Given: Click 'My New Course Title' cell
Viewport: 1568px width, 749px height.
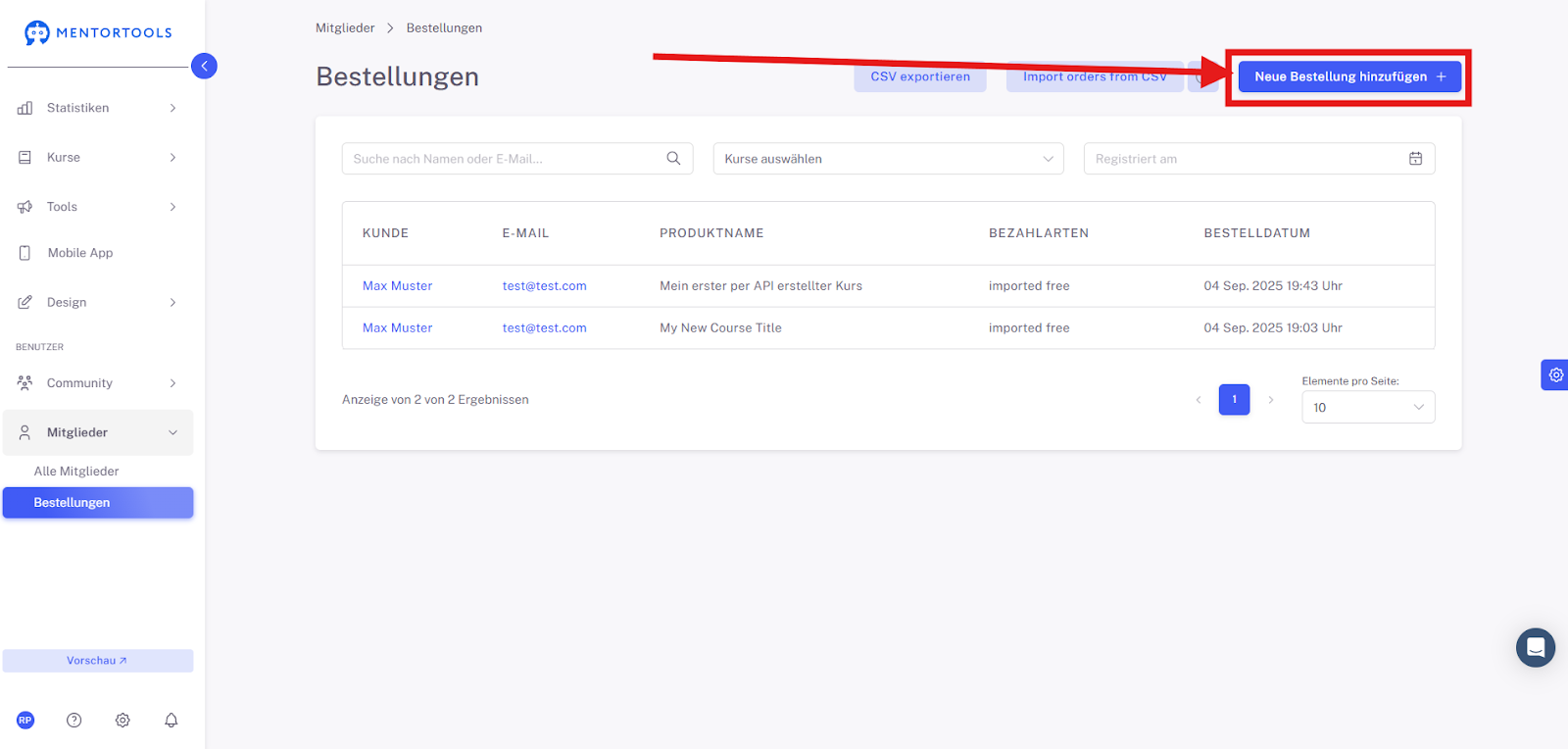Looking at the screenshot, I should tap(720, 327).
